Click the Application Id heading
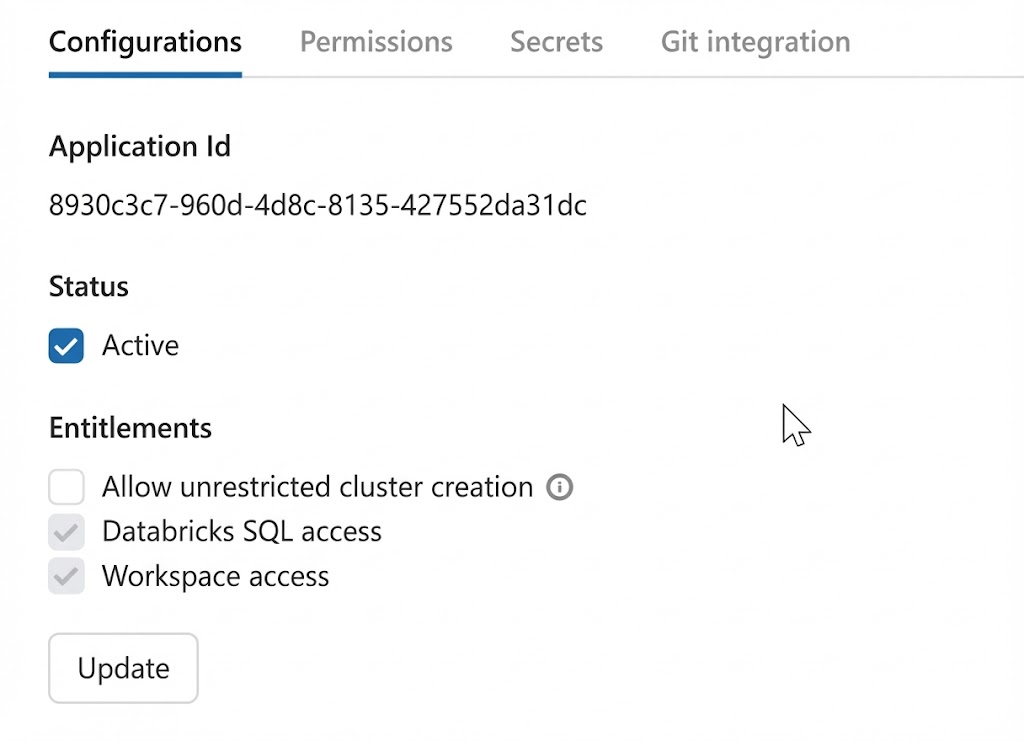Image resolution: width=1024 pixels, height=741 pixels. tap(140, 147)
